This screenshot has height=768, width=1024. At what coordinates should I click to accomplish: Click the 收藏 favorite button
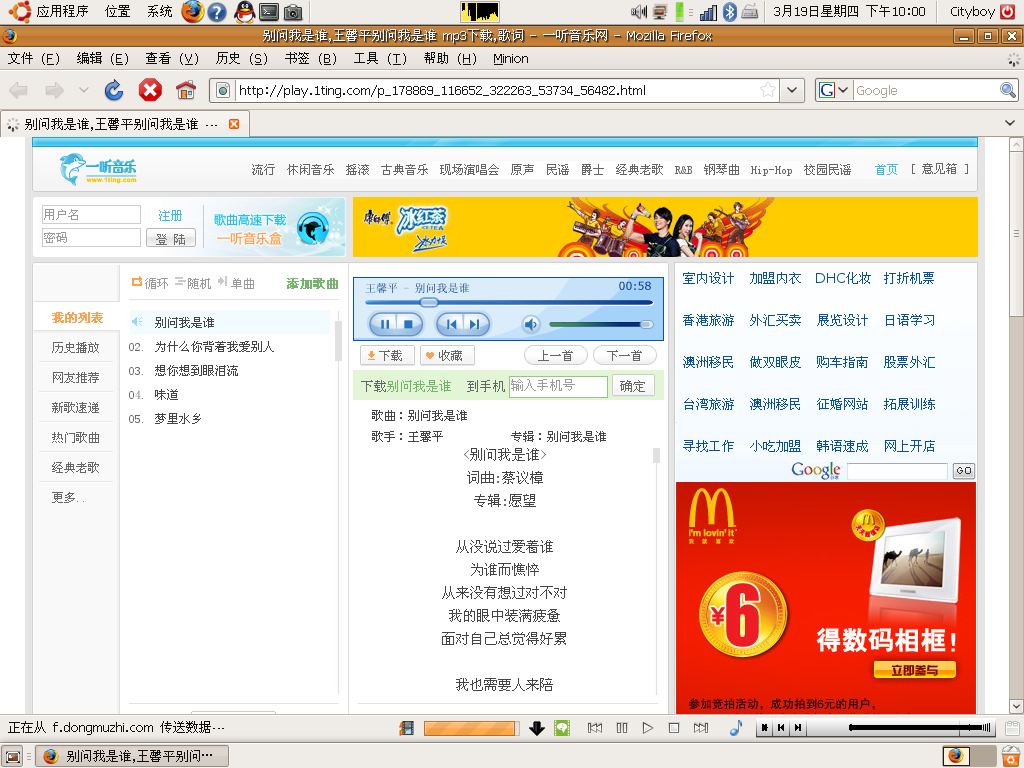coord(447,355)
